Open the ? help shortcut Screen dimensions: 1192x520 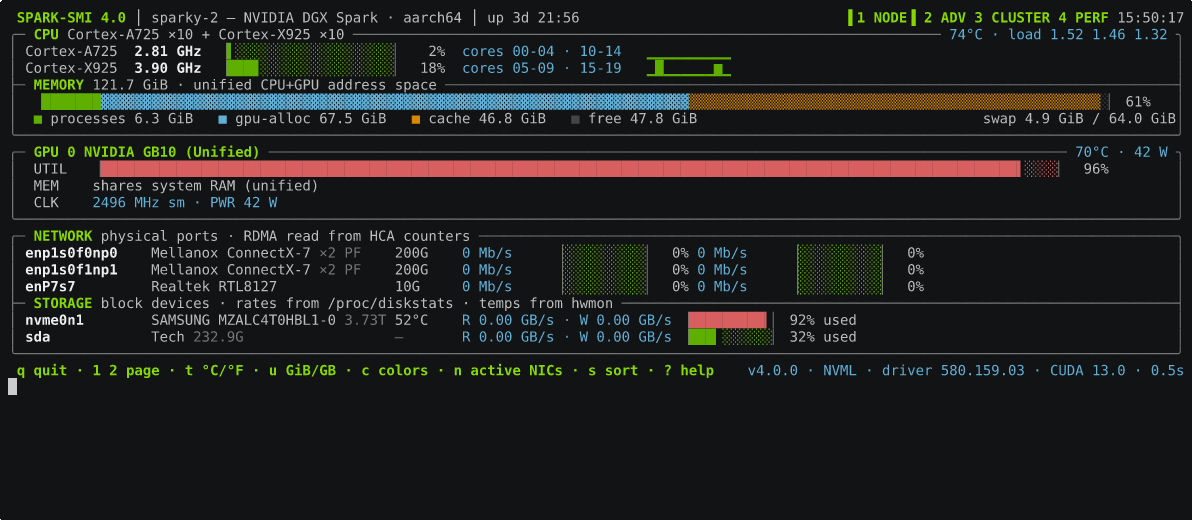point(689,371)
